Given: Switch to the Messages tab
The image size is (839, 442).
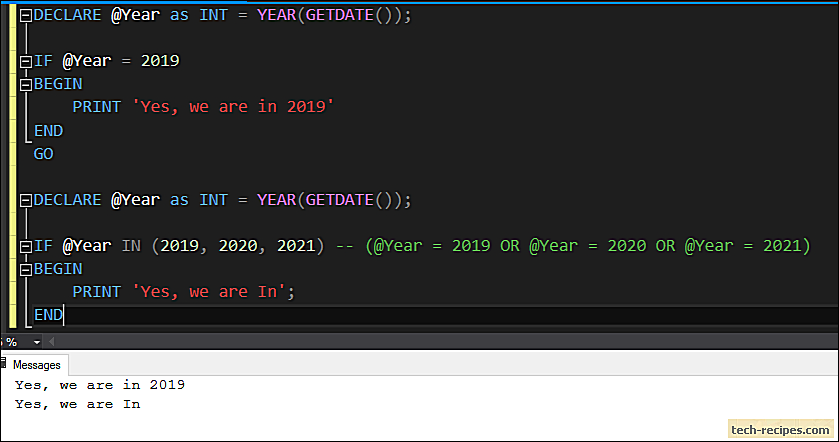Looking at the screenshot, I should [36, 365].
